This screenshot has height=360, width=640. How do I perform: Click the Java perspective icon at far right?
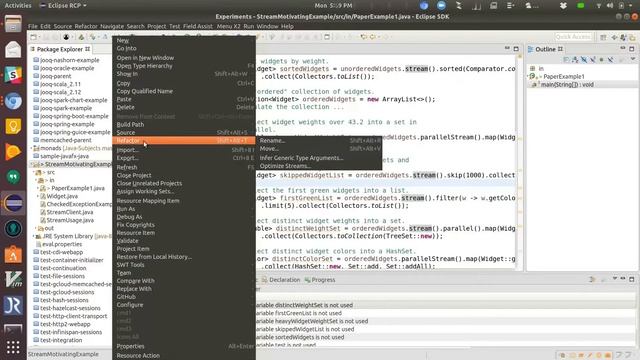[x=632, y=38]
